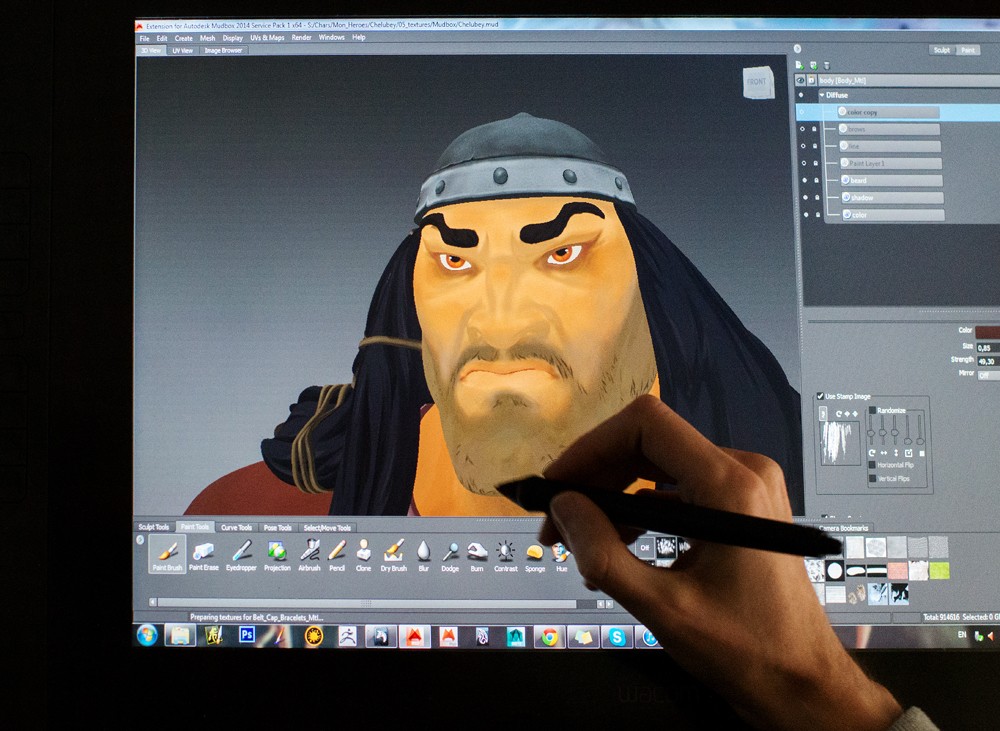Open the Mirror dropdown set to Off
This screenshot has height=731, width=1000.
987,374
